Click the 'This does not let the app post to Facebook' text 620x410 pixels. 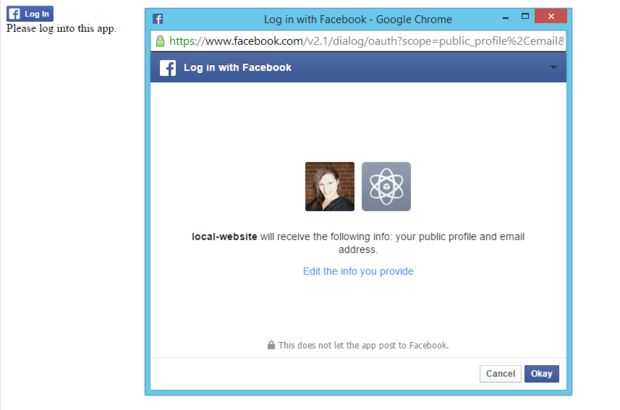coord(363,345)
